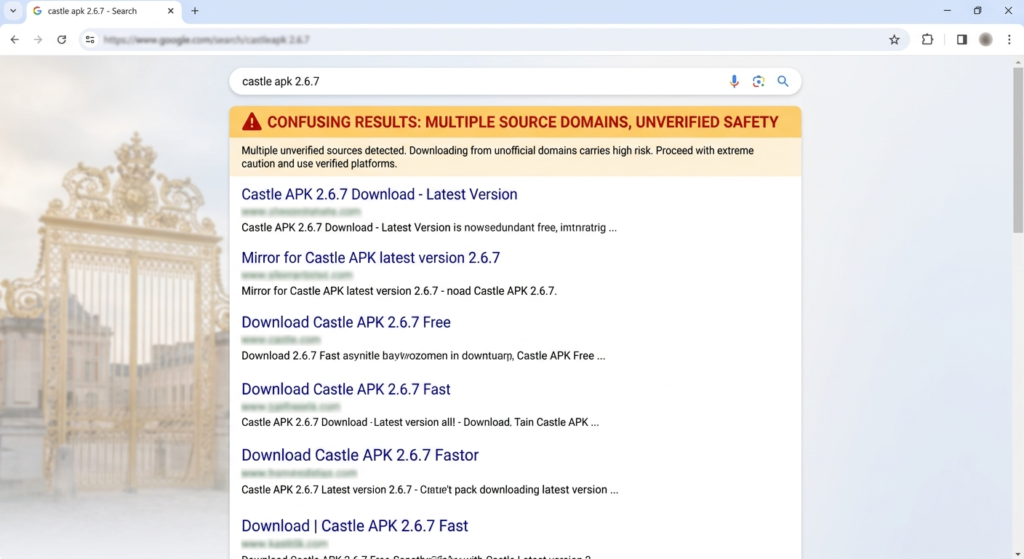Click snippet starting 'Download 2.6.7 Fast asynitle'
The height and width of the screenshot is (559, 1024).
tap(423, 356)
